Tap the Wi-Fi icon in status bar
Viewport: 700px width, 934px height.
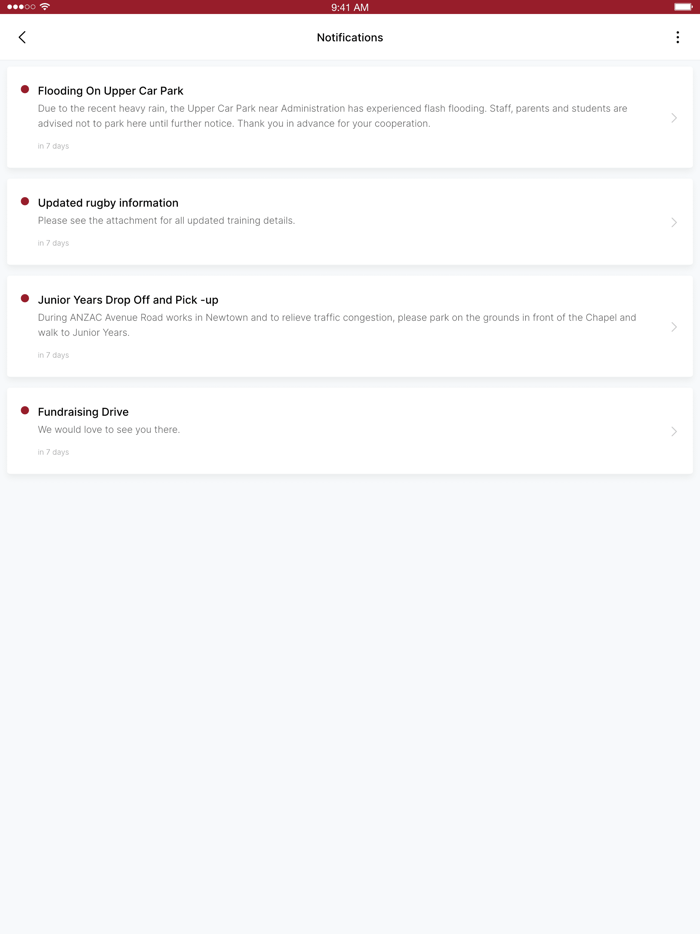click(45, 7)
